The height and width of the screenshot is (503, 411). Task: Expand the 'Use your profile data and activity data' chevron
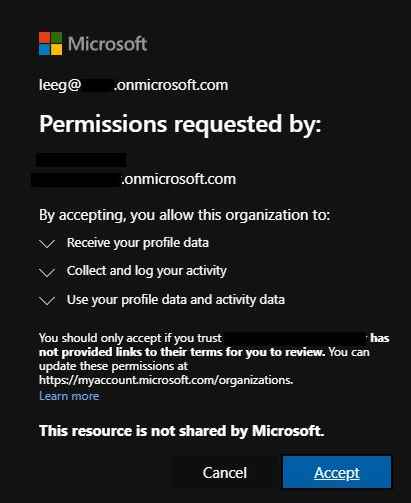point(47,301)
